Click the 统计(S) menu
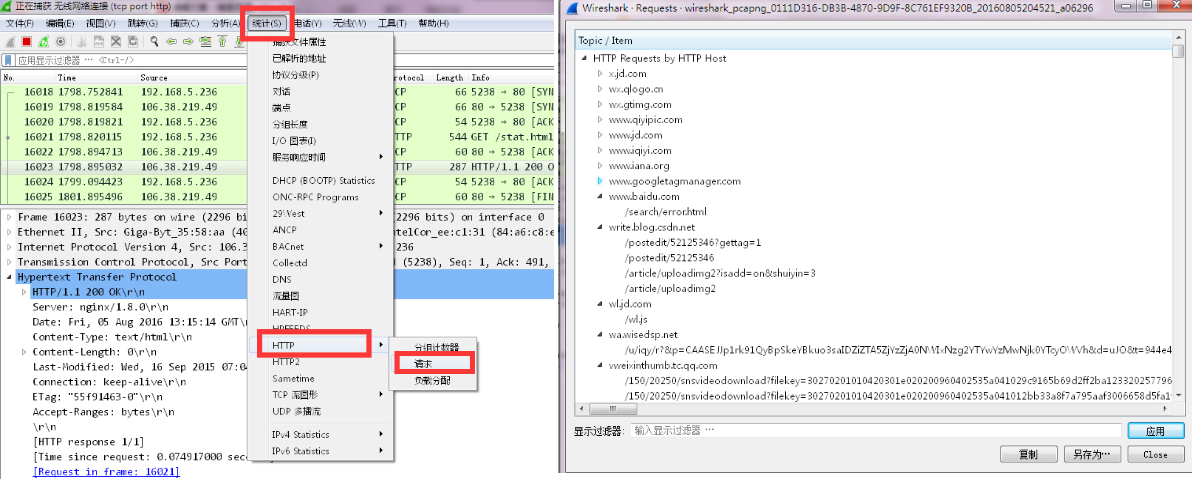This screenshot has height=489, width=1199. pyautogui.click(x=266, y=24)
